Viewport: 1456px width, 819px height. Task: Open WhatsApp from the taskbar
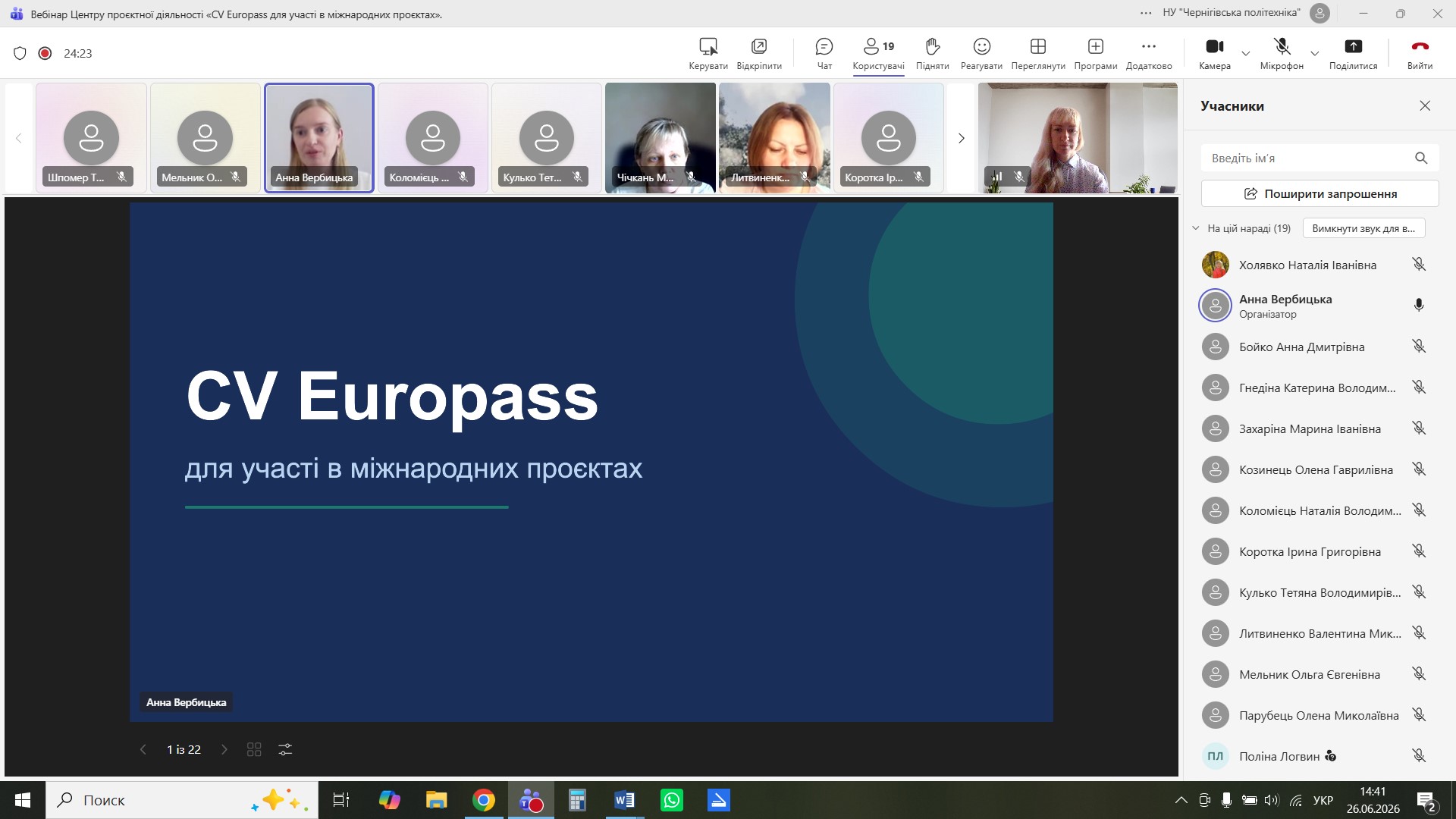672,800
